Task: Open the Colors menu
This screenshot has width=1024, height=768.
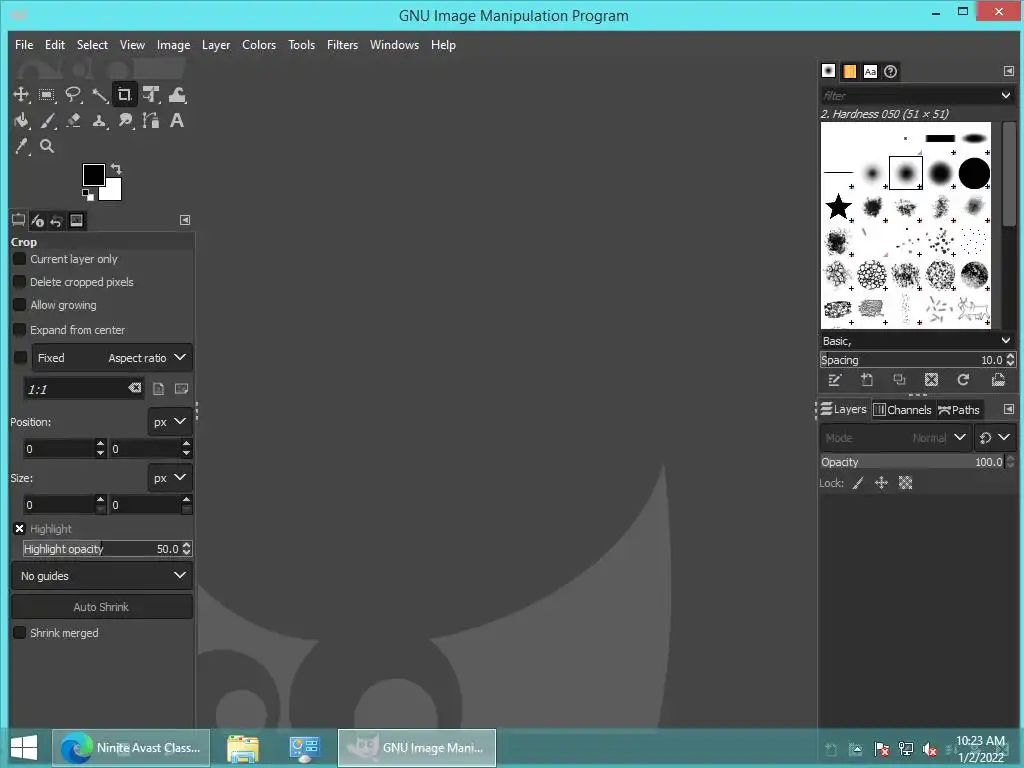Action: point(259,45)
